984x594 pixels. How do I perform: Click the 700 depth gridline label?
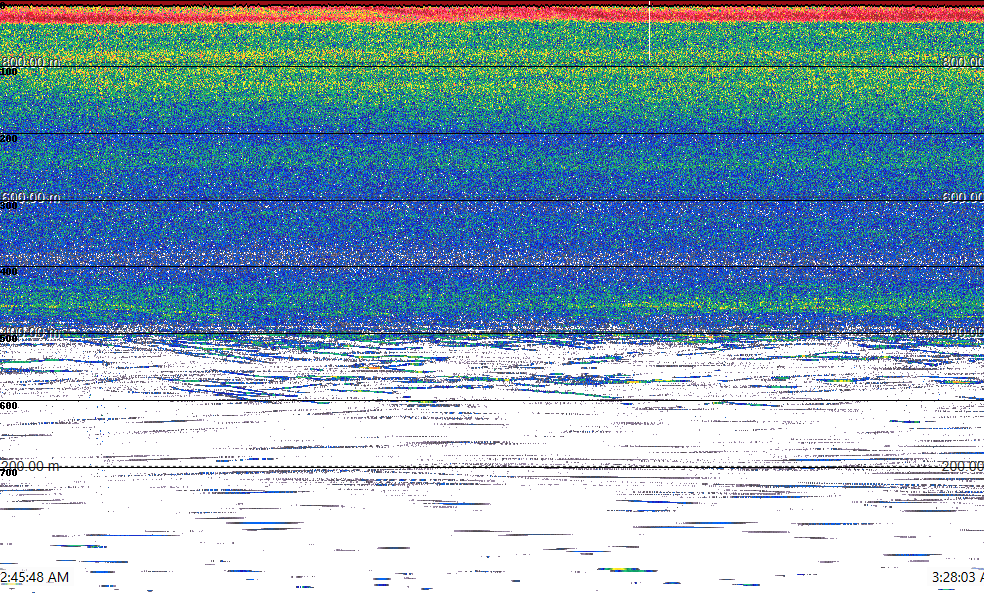(9, 473)
